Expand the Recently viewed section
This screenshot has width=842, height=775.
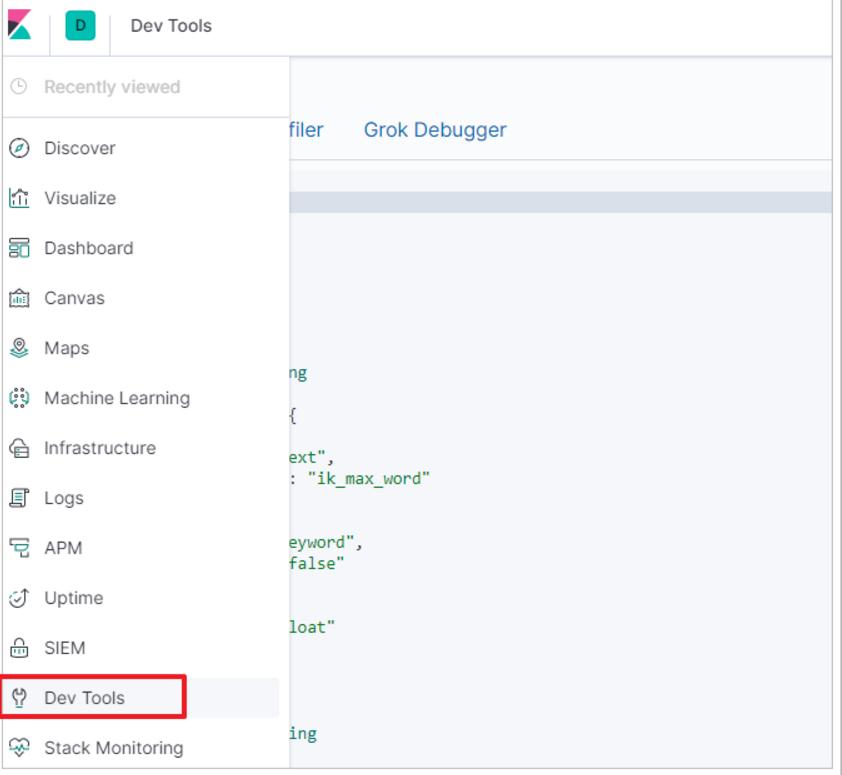pyautogui.click(x=111, y=87)
